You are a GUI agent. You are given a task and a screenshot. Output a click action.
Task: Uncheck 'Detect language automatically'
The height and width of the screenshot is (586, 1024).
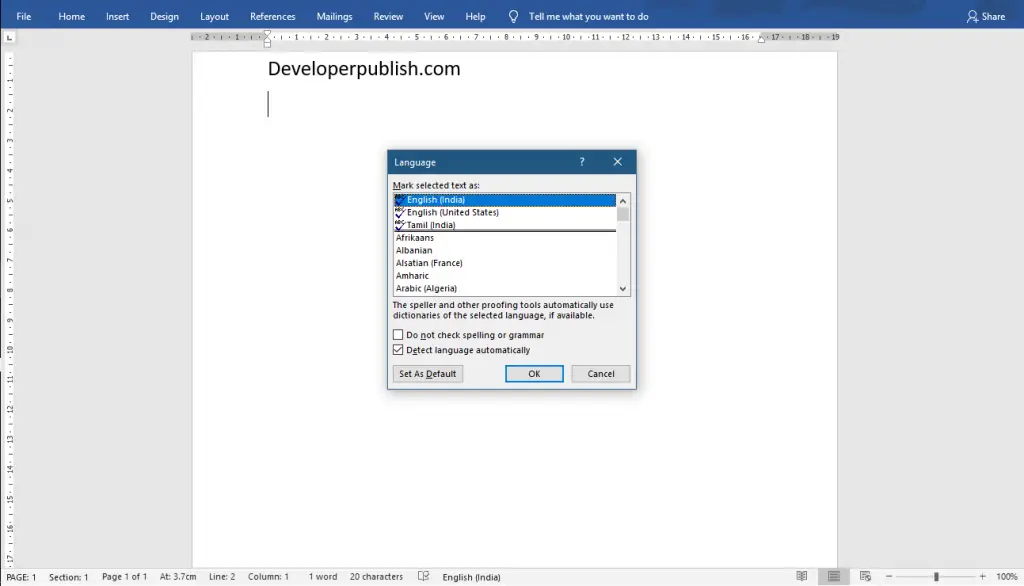point(398,350)
